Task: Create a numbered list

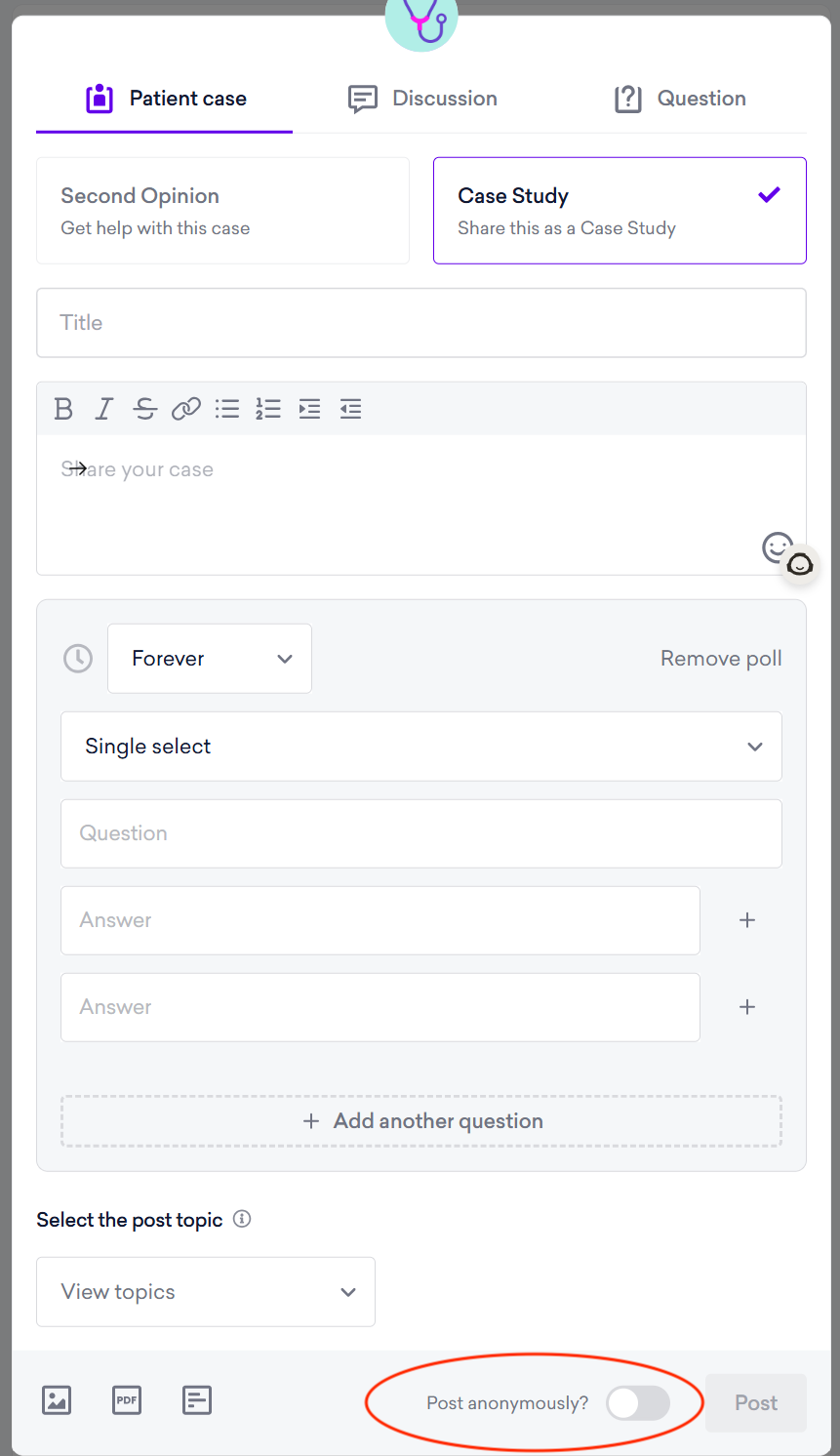Action: click(x=268, y=409)
